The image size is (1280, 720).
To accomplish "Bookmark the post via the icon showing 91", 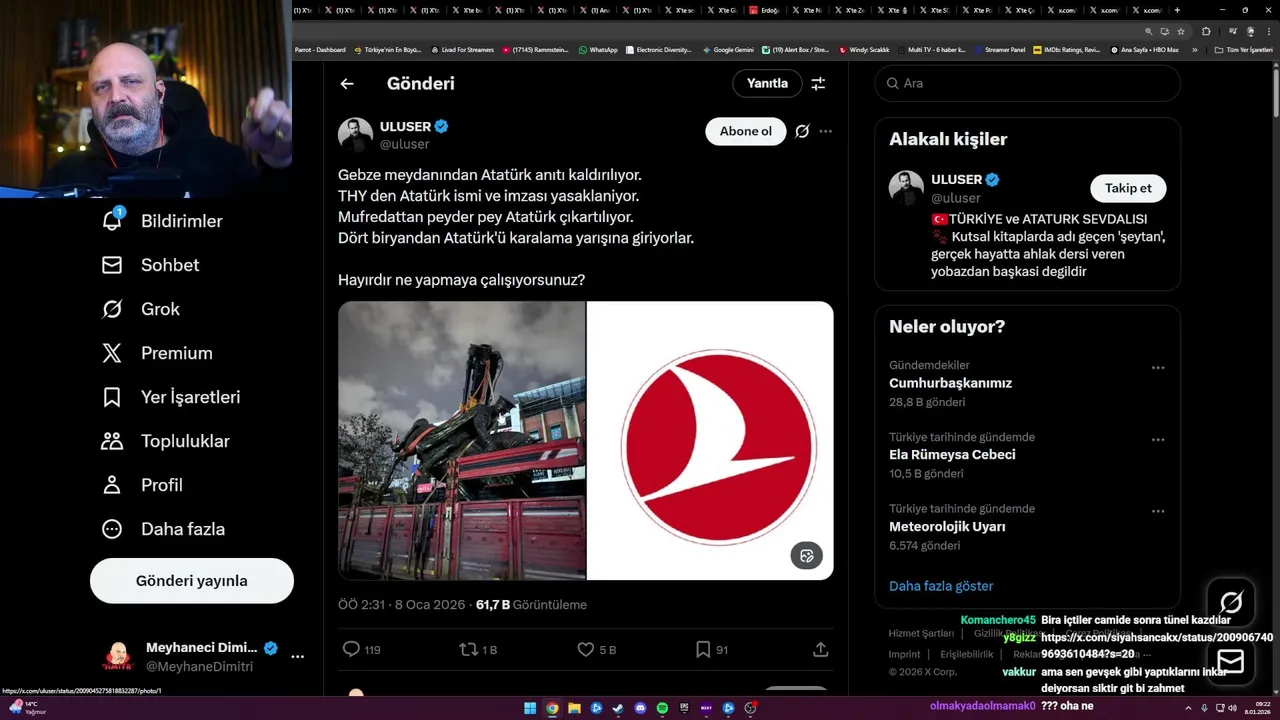I will coord(703,649).
